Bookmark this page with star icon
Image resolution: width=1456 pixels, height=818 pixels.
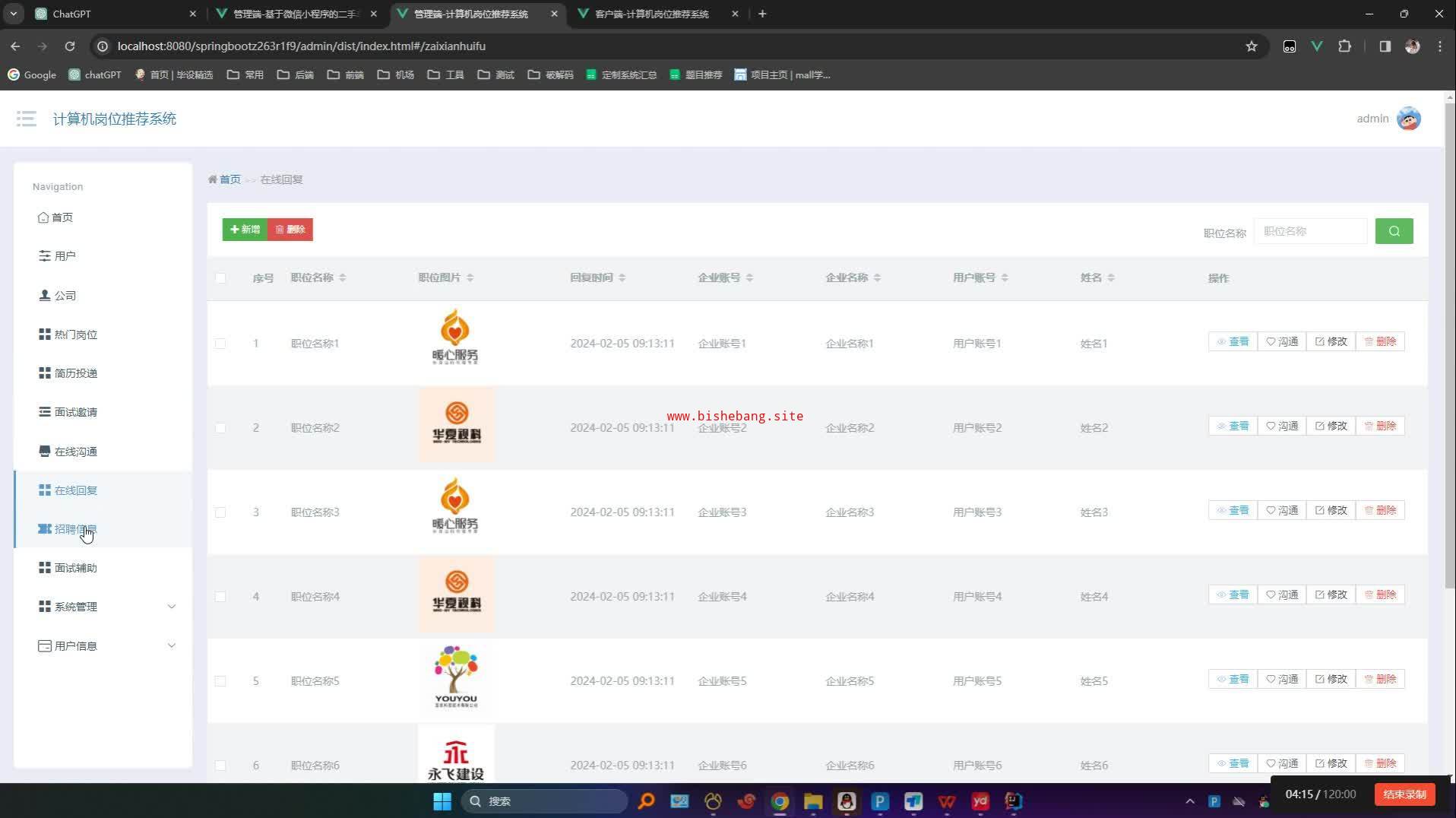click(x=1251, y=46)
